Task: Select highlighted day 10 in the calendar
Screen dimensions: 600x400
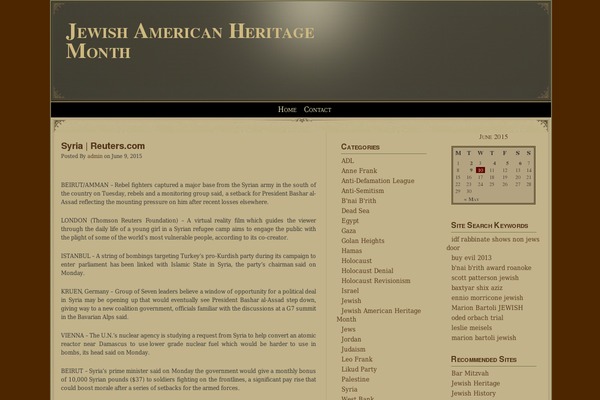Action: (481, 170)
